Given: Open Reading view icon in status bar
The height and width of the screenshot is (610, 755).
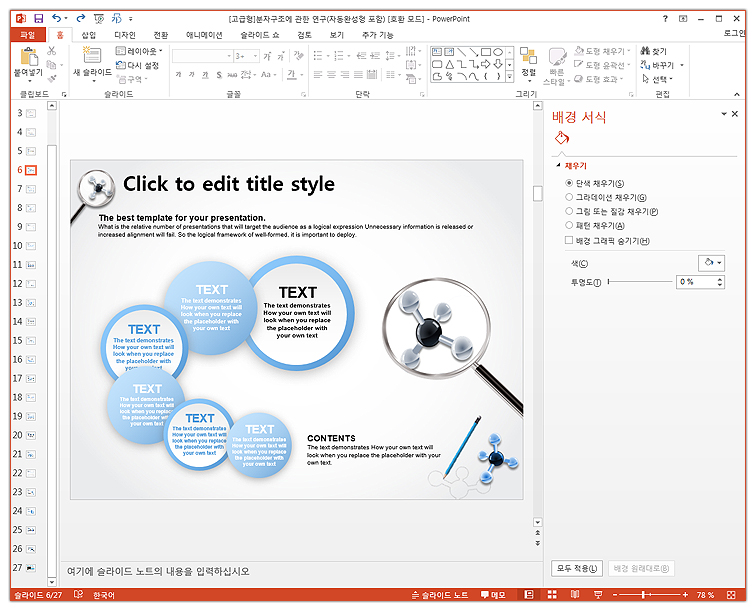Looking at the screenshot, I should pos(575,595).
